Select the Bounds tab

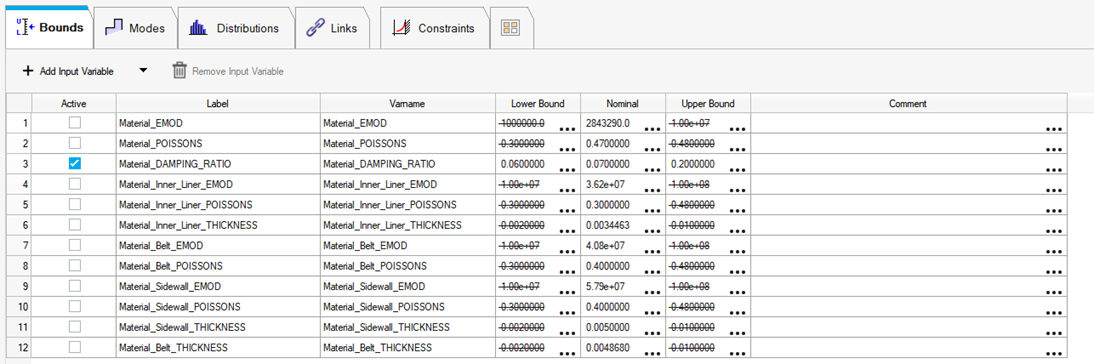[50, 28]
